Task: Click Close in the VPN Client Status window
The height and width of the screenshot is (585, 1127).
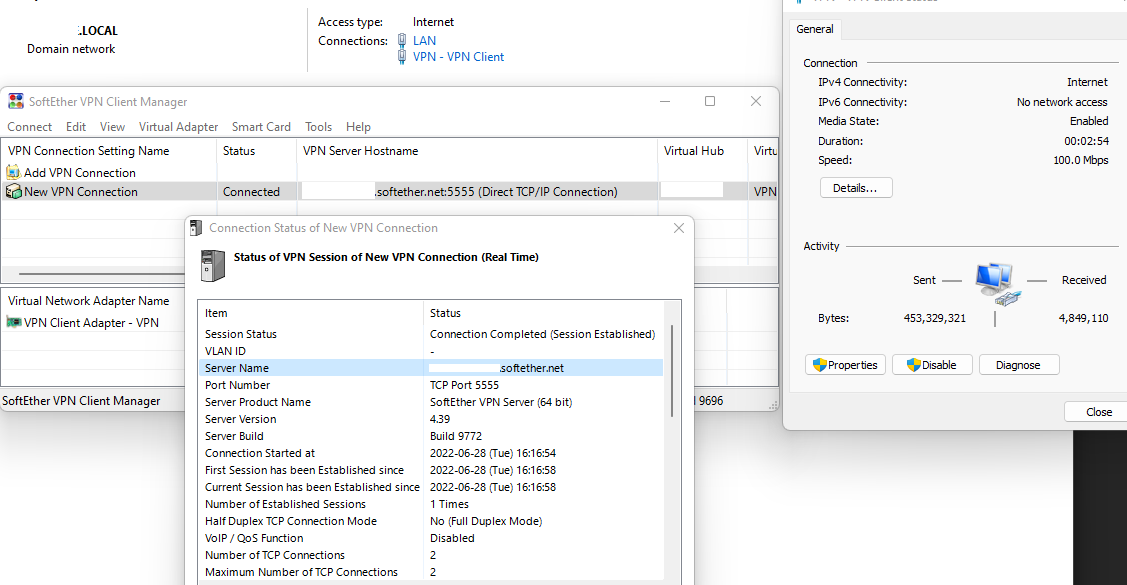Action: tap(1097, 412)
